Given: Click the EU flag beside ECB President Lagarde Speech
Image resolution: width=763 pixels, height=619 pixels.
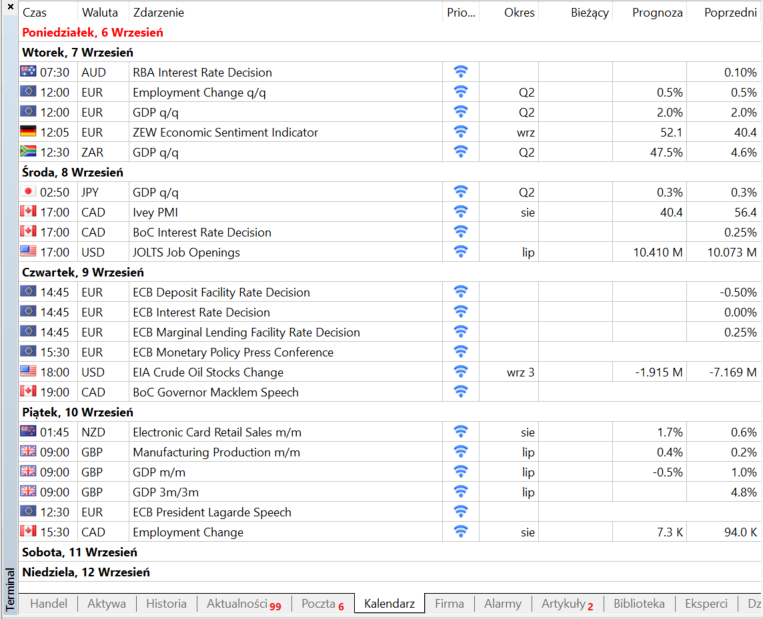Looking at the screenshot, I should click(x=28, y=511).
